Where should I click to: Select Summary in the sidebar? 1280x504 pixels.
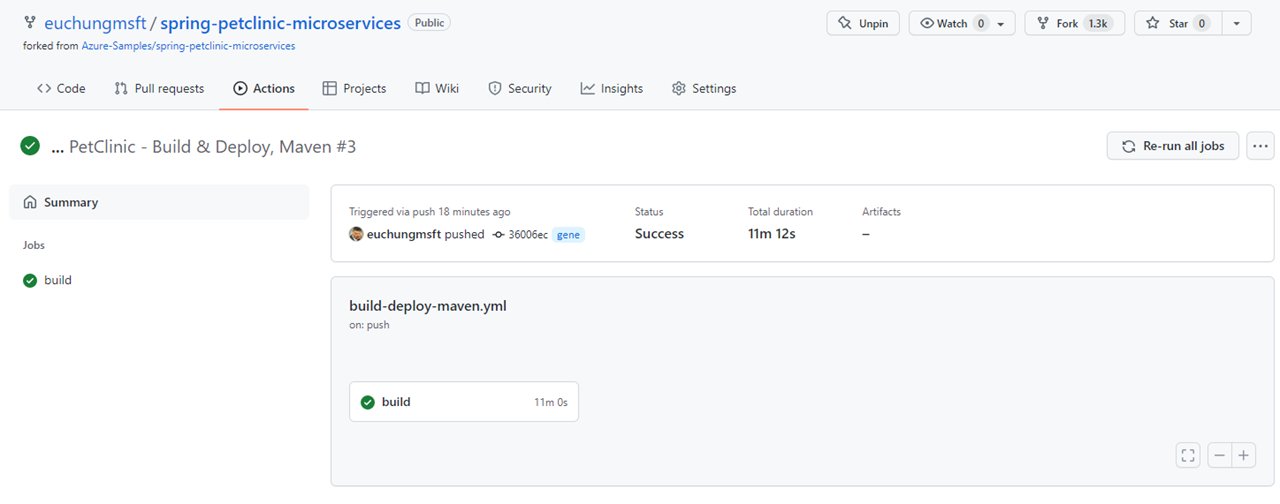point(160,202)
